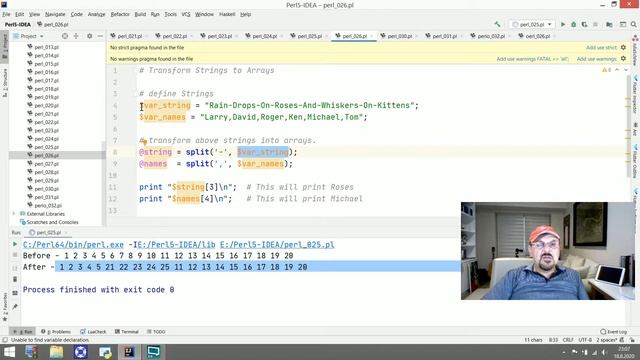Open the Navigate menu

[x=55, y=14]
